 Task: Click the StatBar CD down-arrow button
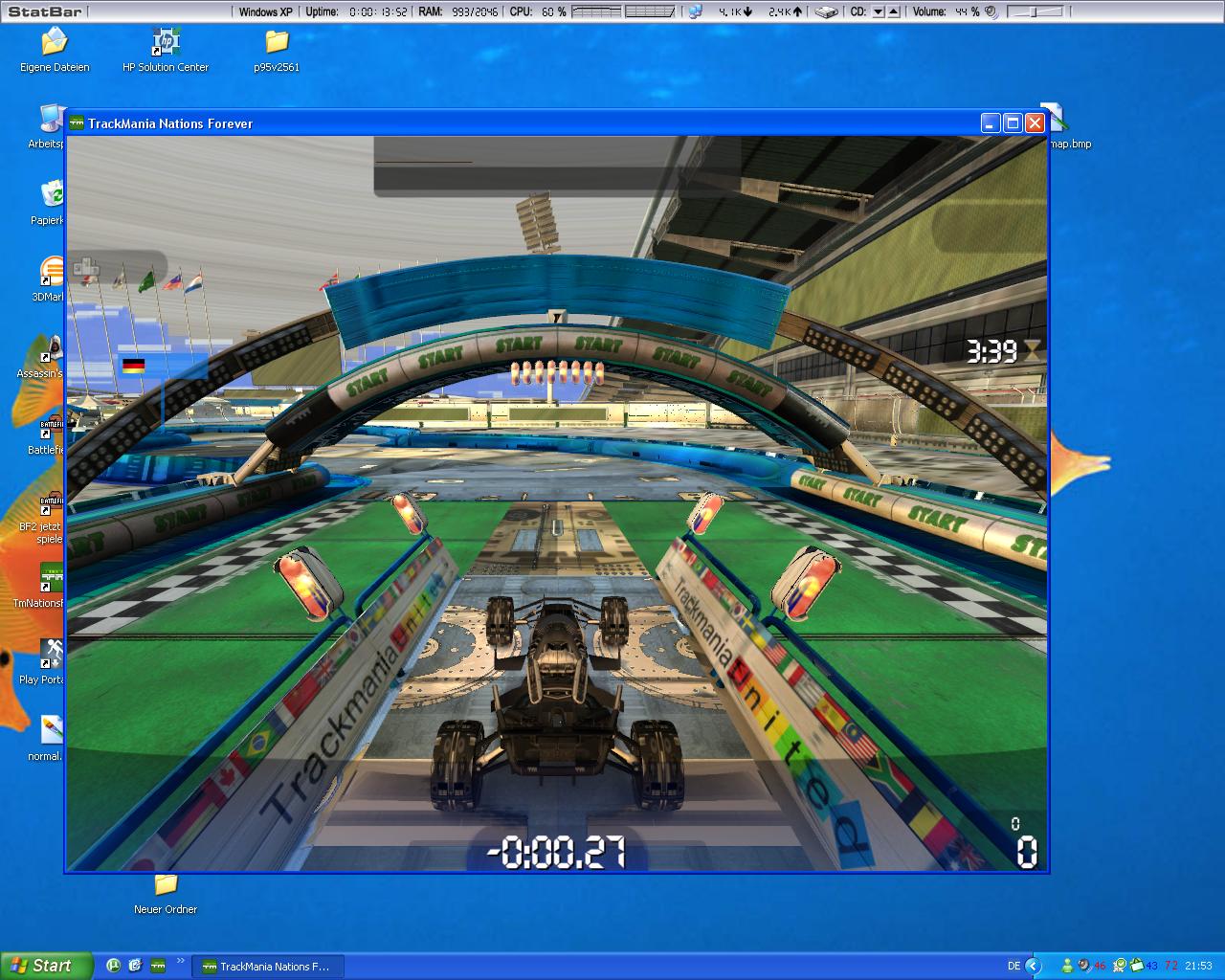click(x=879, y=11)
